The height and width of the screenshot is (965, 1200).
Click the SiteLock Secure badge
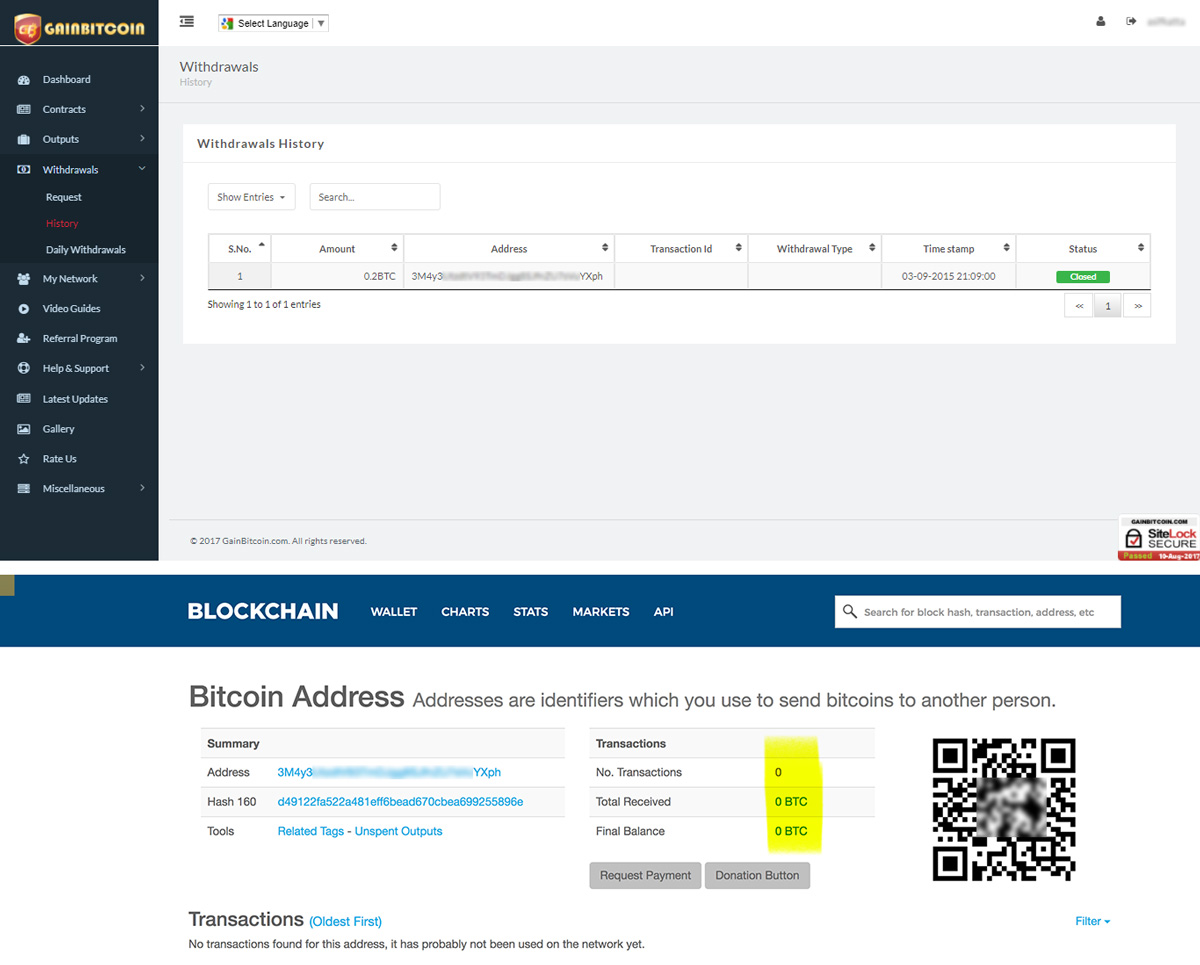click(1159, 538)
